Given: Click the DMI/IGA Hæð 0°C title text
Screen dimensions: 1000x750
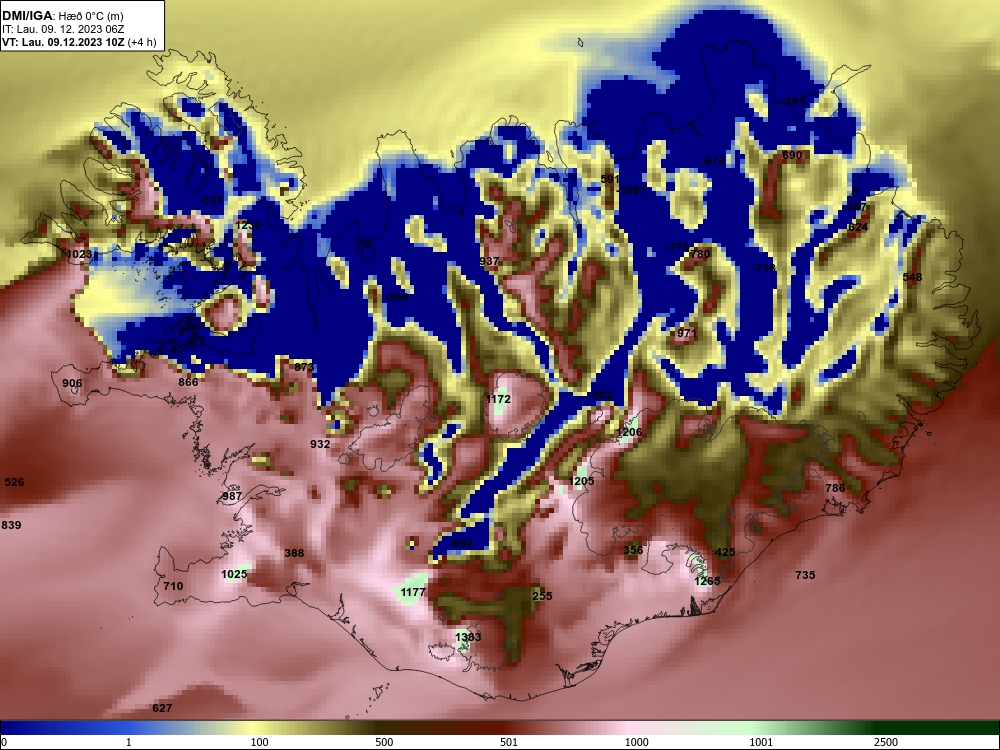Looking at the screenshot, I should click(x=62, y=16).
